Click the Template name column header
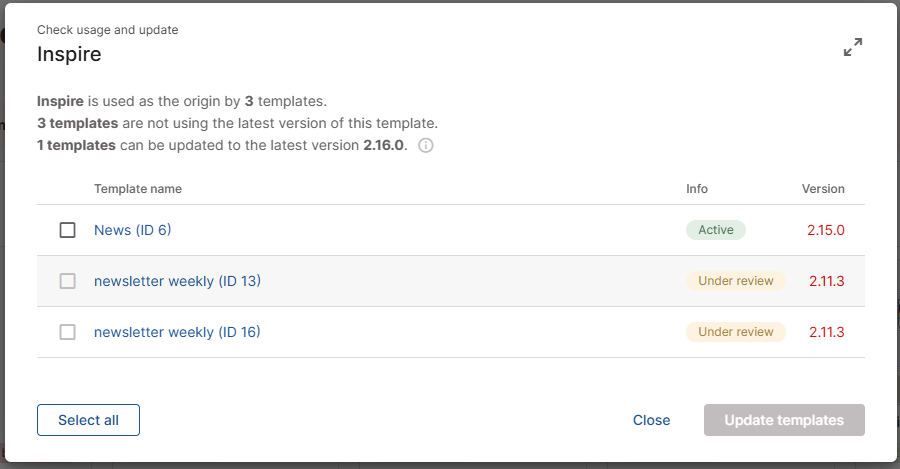900x469 pixels. [x=138, y=189]
